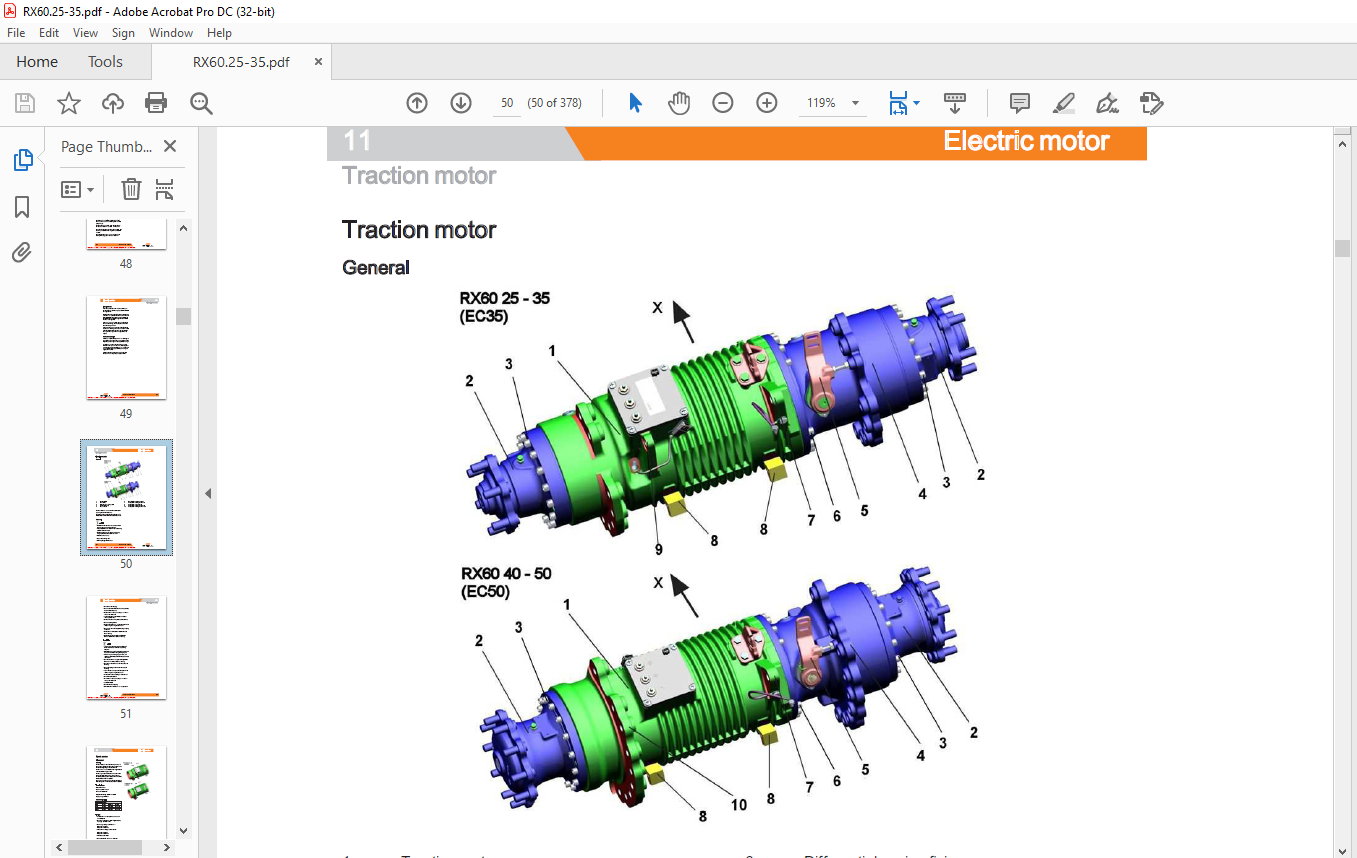Zoom out with minus button

[x=723, y=103]
